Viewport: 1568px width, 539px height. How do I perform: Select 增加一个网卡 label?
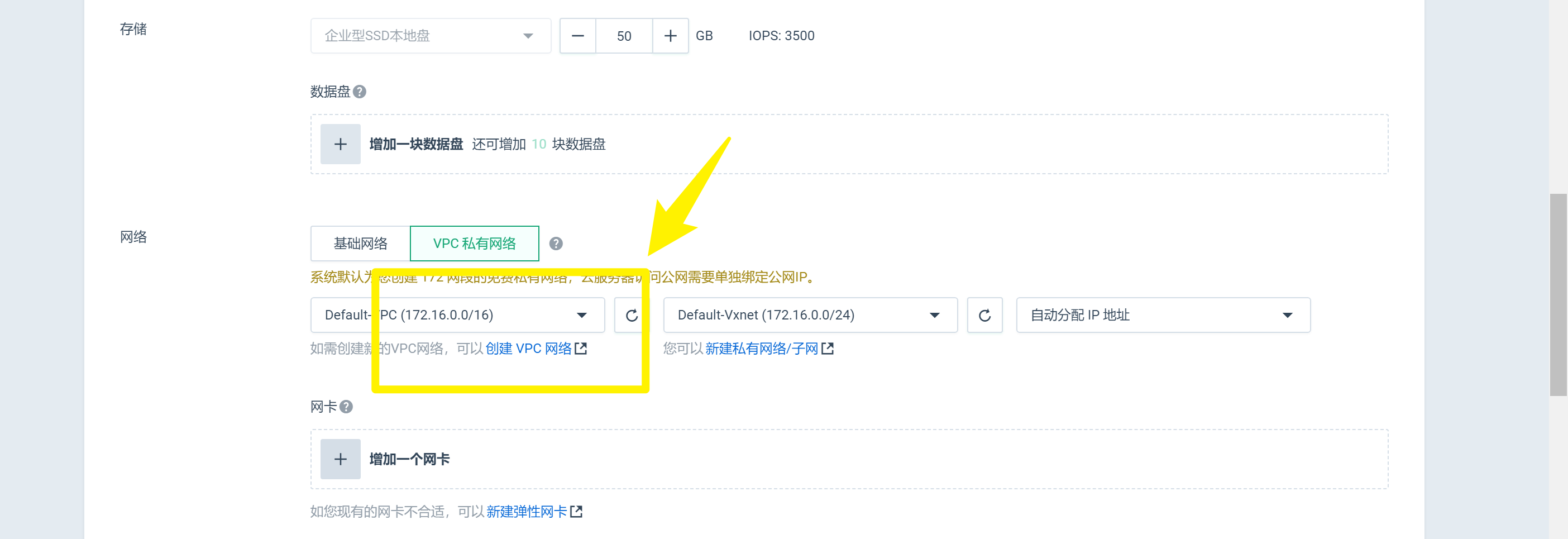[410, 459]
